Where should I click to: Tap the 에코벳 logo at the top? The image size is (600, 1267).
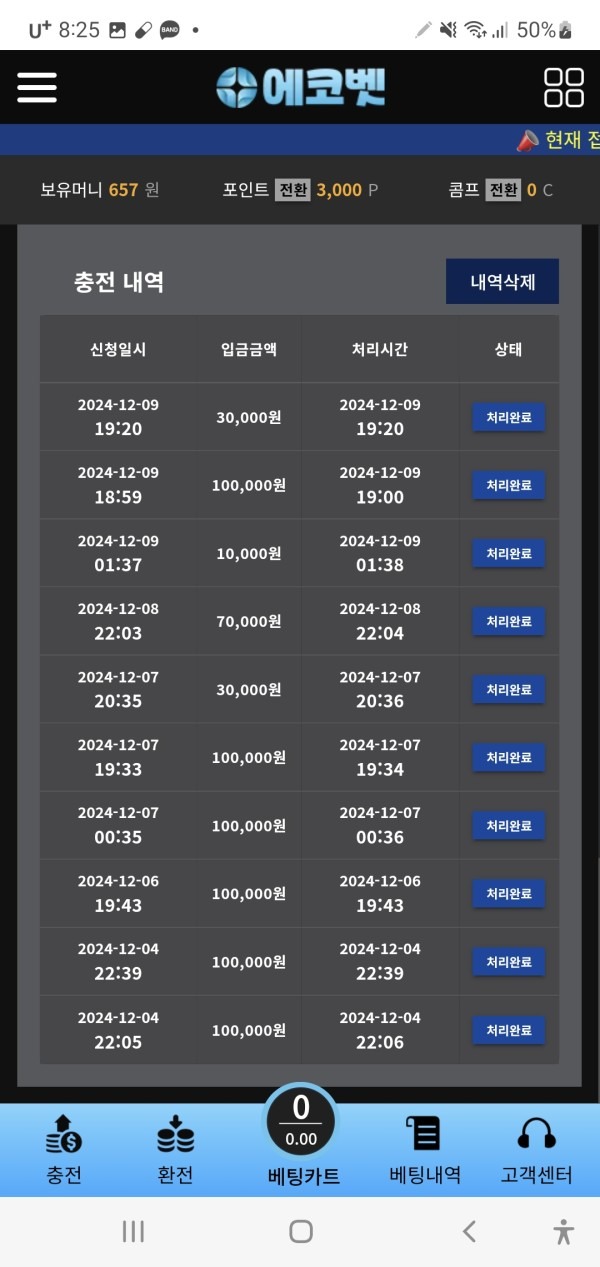300,87
